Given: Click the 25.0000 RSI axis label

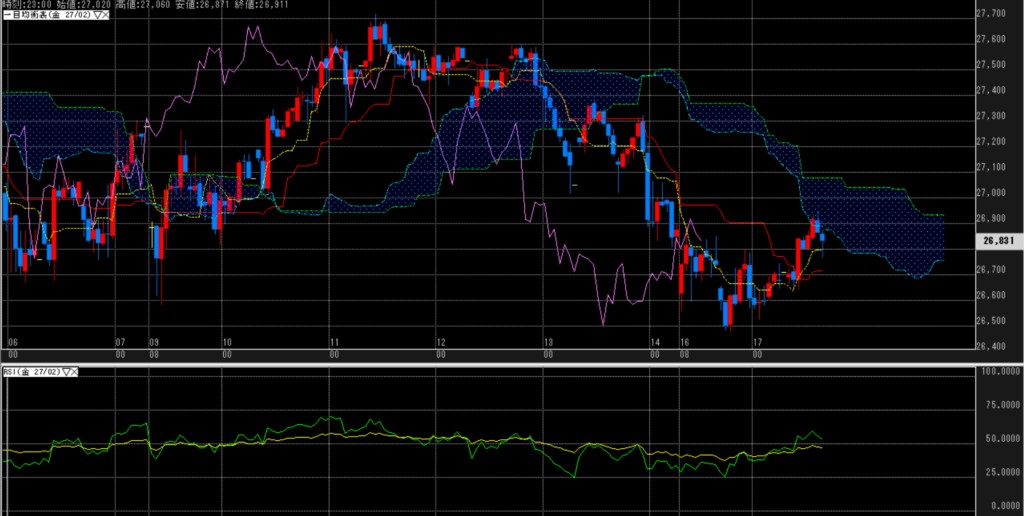Looking at the screenshot, I should click(997, 471).
